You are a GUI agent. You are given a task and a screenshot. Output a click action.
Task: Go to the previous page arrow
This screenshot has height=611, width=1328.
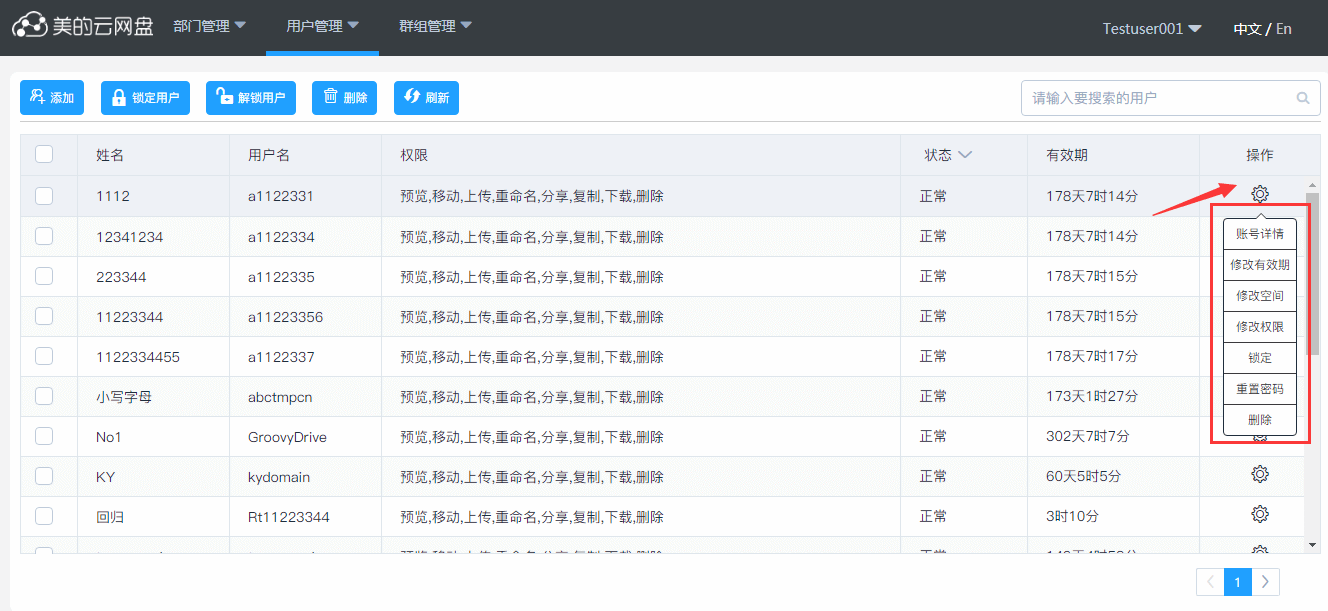(x=1210, y=582)
